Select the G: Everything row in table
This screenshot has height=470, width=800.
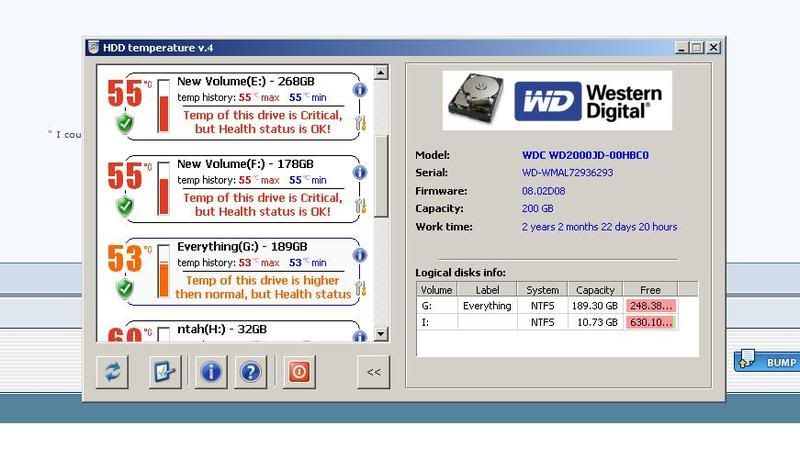(x=487, y=306)
